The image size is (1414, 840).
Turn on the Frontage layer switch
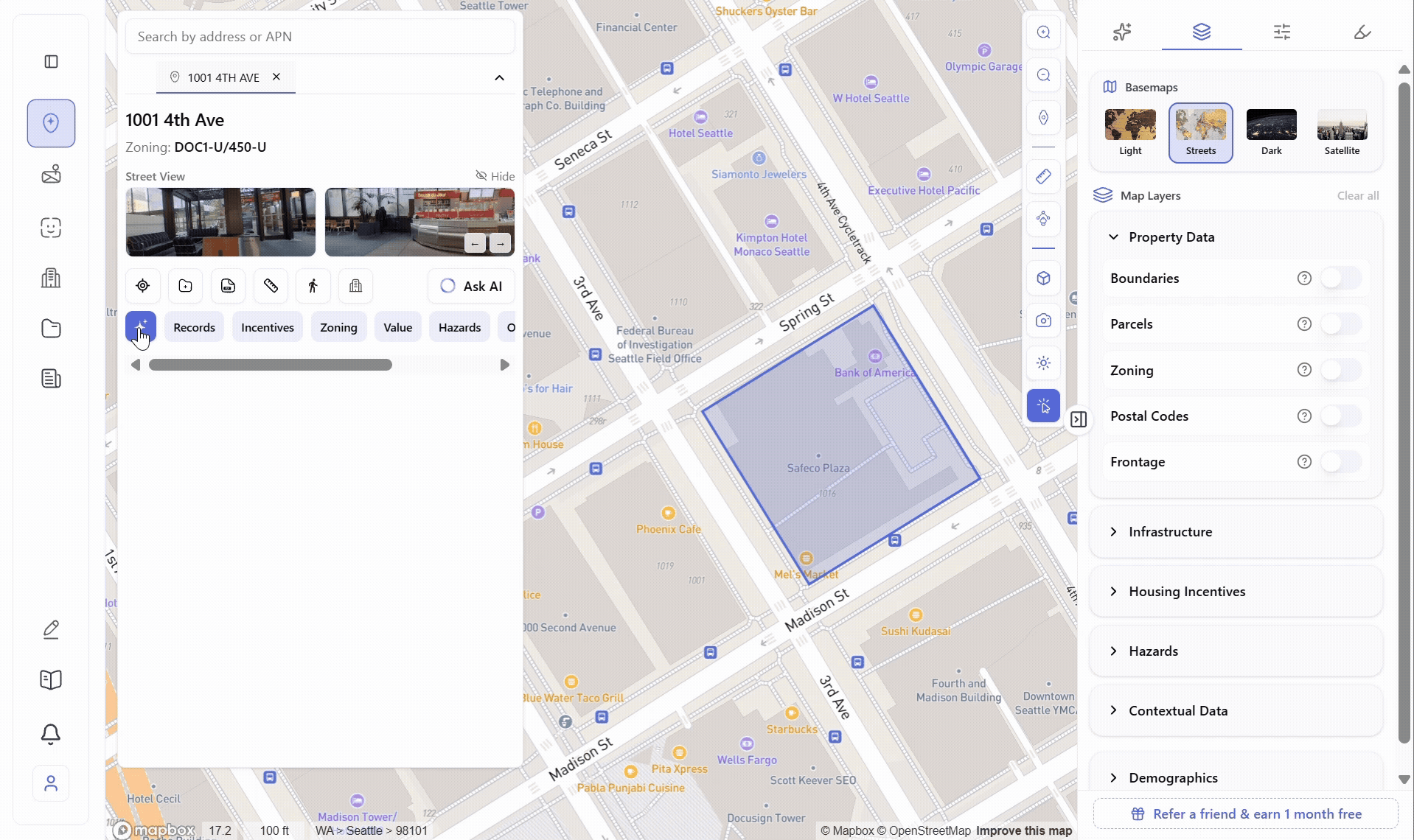pos(1340,462)
